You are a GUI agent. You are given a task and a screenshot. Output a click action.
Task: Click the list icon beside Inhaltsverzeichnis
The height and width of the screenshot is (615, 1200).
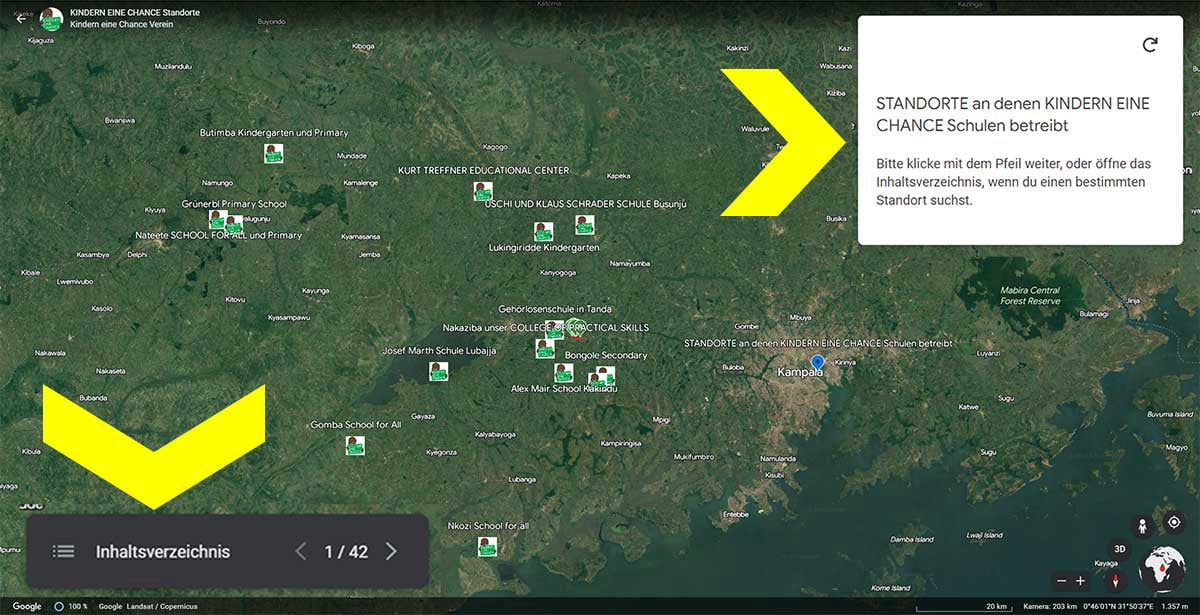(64, 552)
